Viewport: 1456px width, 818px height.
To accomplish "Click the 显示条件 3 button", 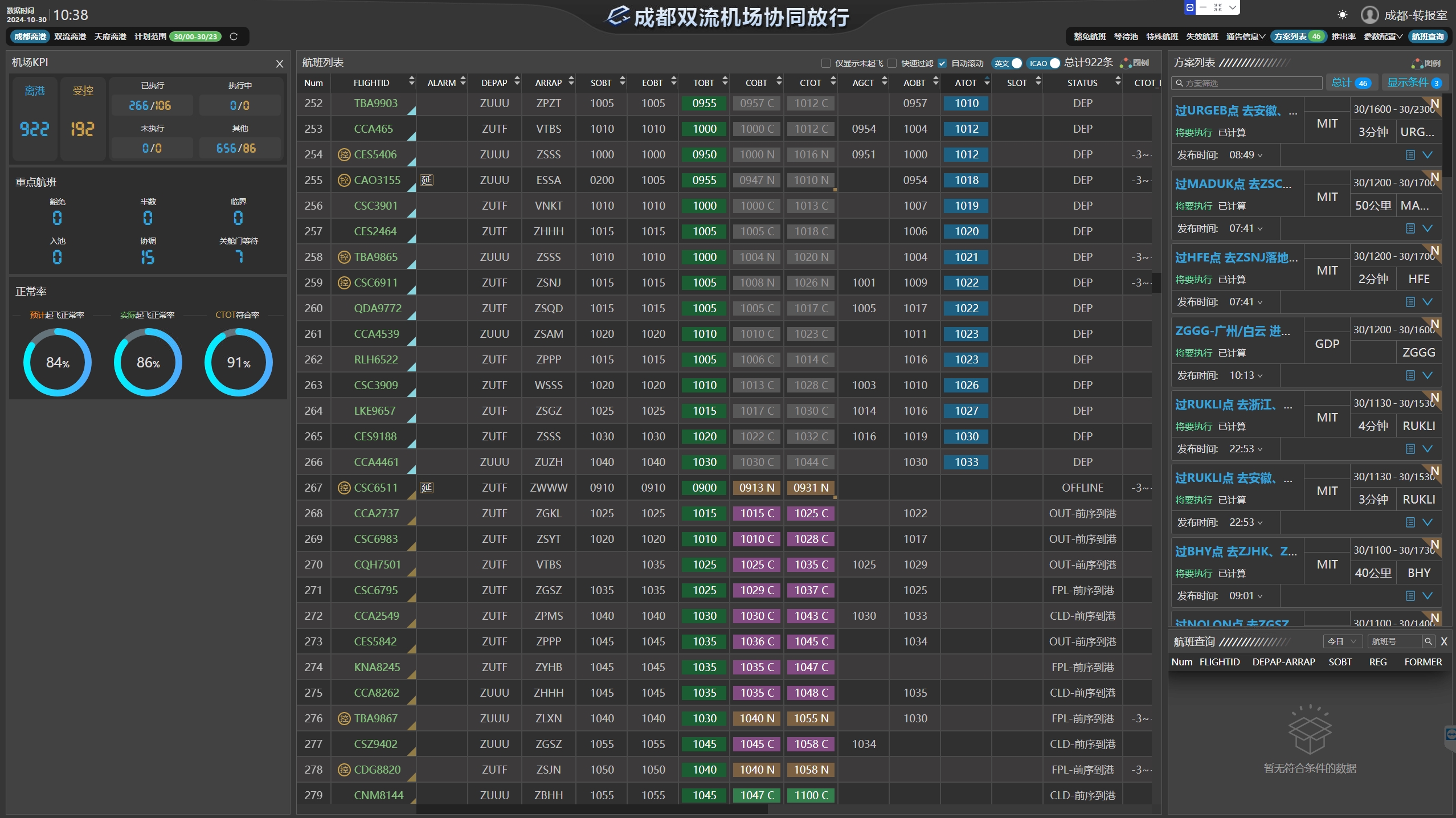I will pos(1415,83).
